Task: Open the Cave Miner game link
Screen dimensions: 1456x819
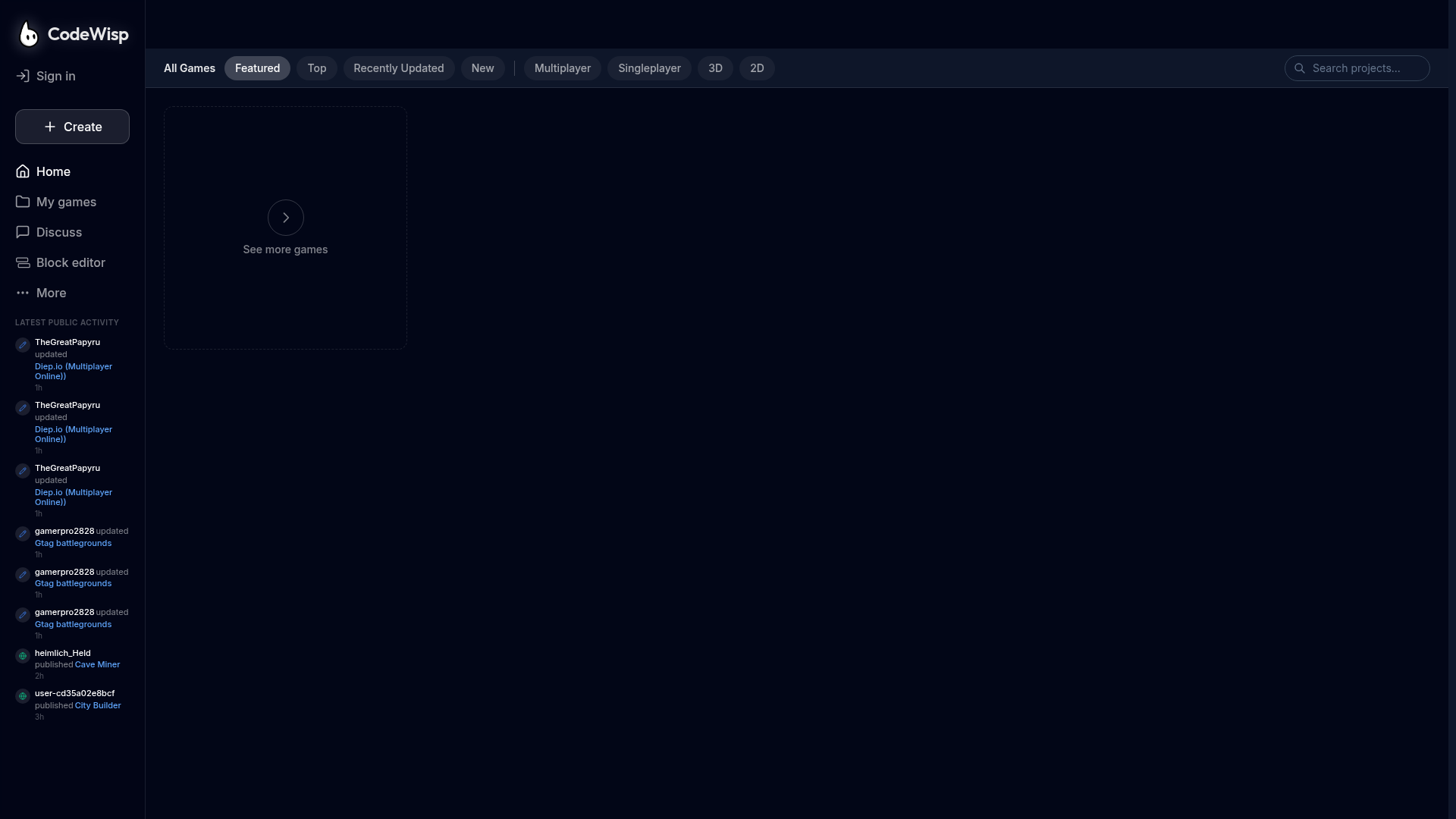Action: coord(96,664)
